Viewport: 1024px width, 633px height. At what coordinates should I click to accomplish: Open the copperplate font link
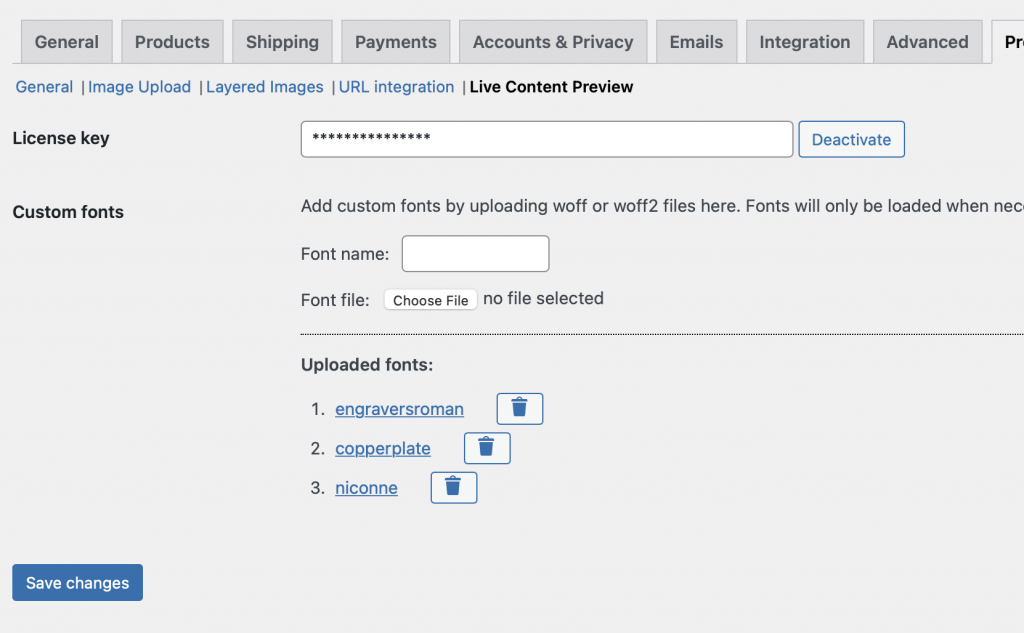[x=383, y=448]
